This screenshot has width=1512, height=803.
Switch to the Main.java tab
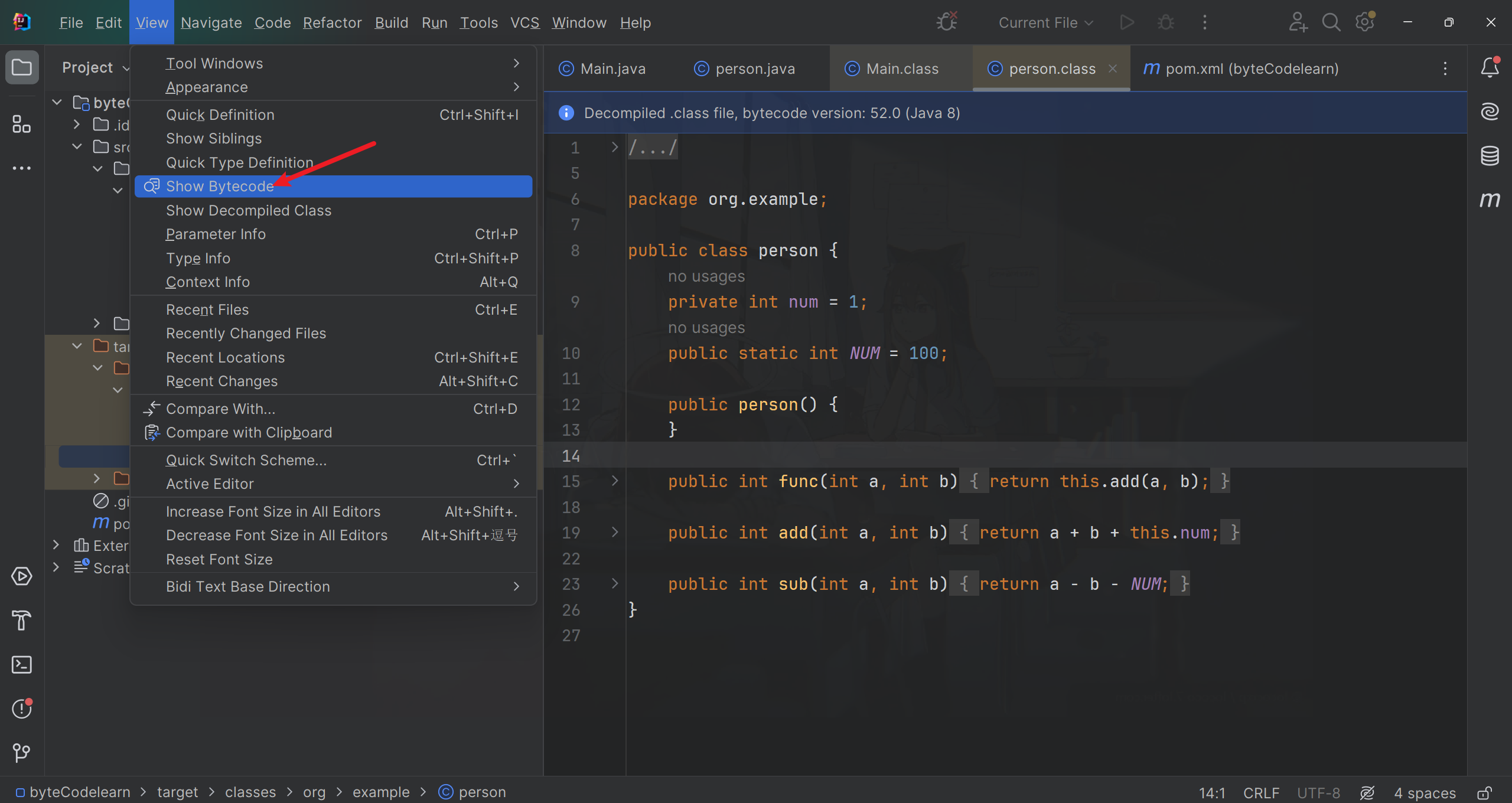[602, 68]
